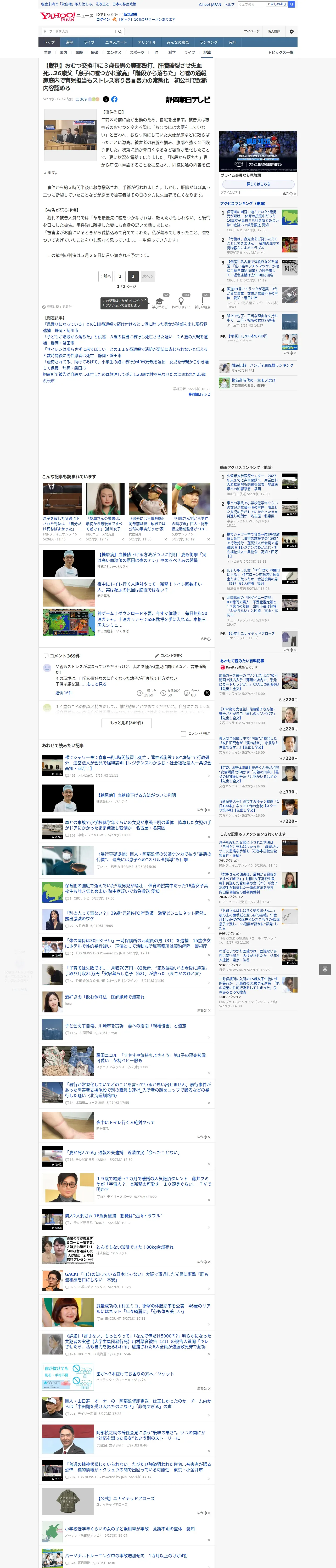Share the article on X
Screen dimensions: 336x1568
click(x=106, y=99)
